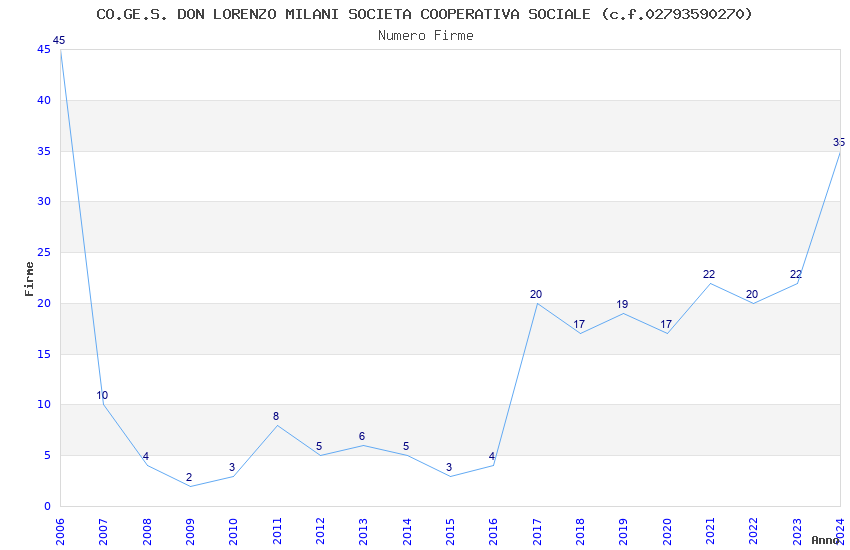Select the x-axis year 2021
Image resolution: width=850 pixels, height=550 pixels.
click(710, 532)
